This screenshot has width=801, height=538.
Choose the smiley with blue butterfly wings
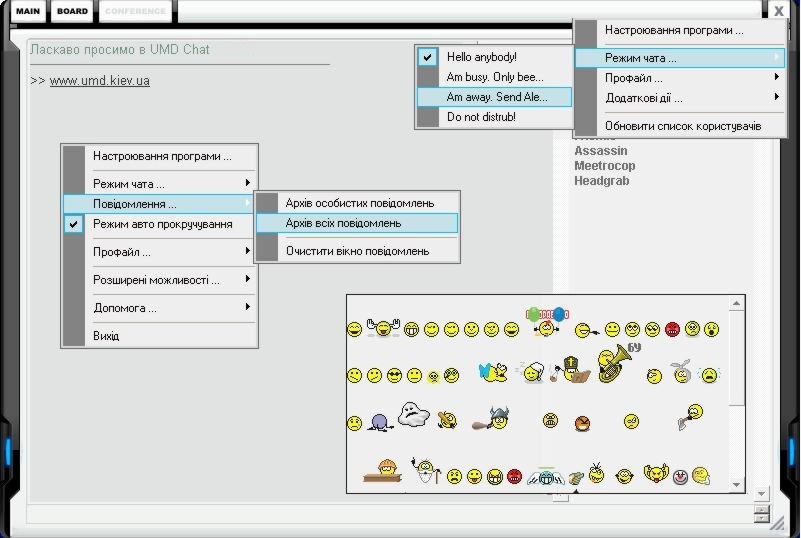point(493,373)
